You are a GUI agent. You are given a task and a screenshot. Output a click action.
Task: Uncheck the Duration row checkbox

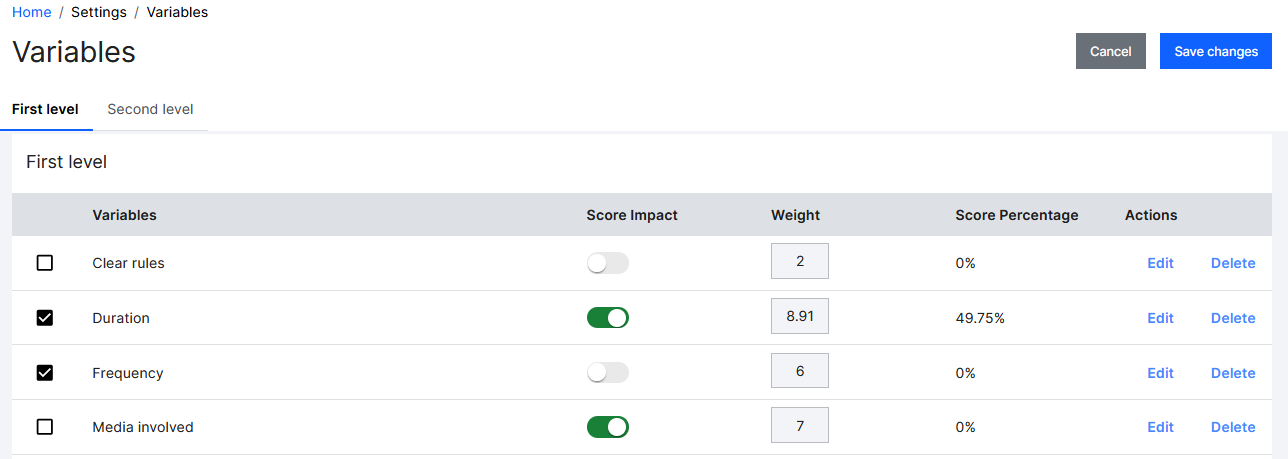[45, 318]
